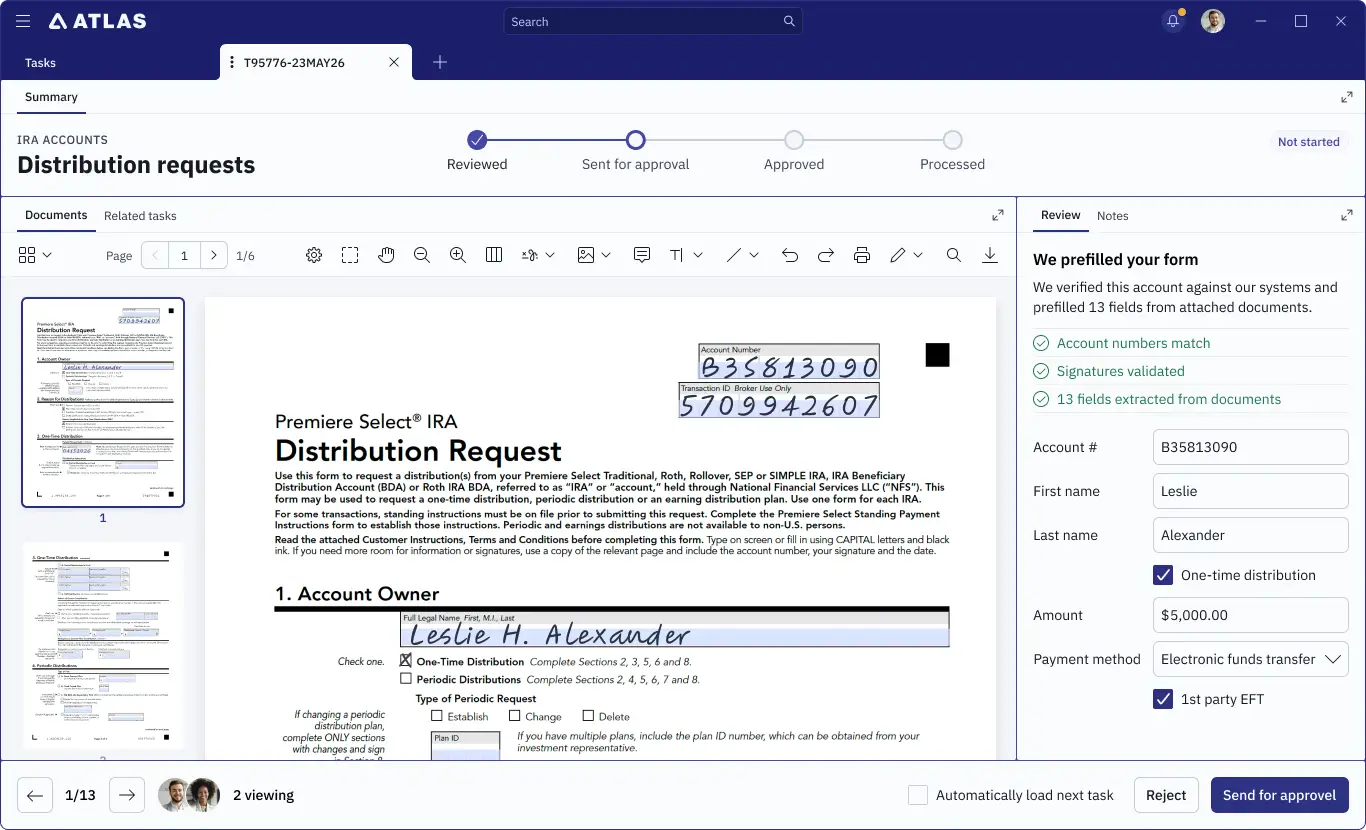This screenshot has width=1366, height=830.
Task: Close the T95776-23MAY26 tab
Action: (394, 62)
